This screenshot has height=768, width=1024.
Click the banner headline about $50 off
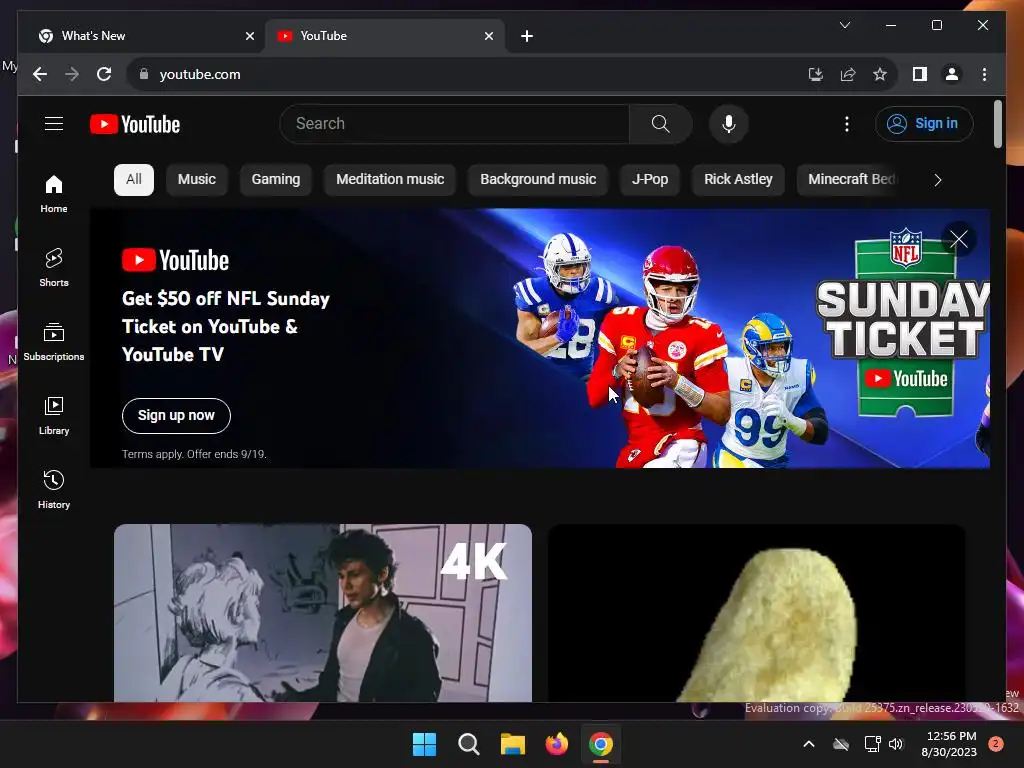coord(226,327)
